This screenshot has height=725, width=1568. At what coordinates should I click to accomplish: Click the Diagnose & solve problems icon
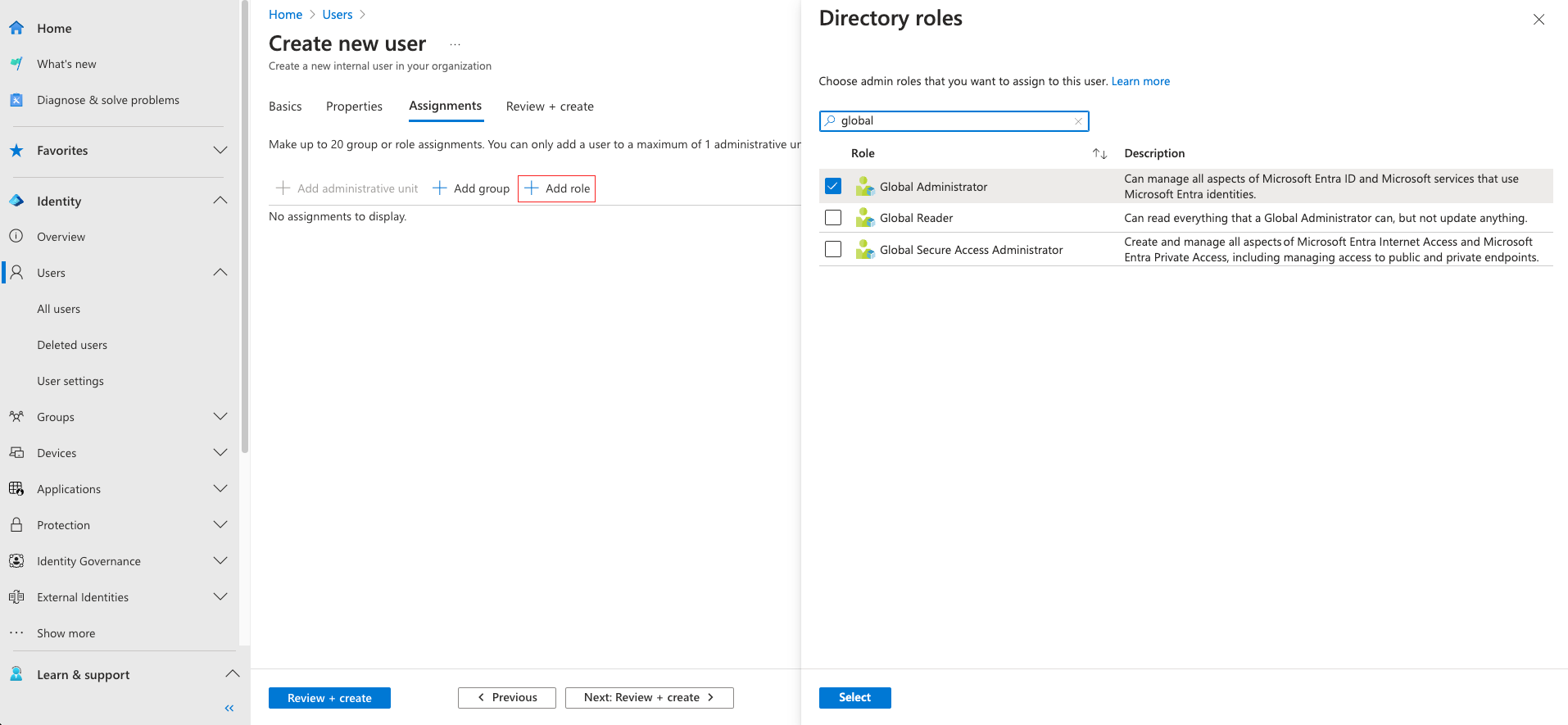pos(16,100)
